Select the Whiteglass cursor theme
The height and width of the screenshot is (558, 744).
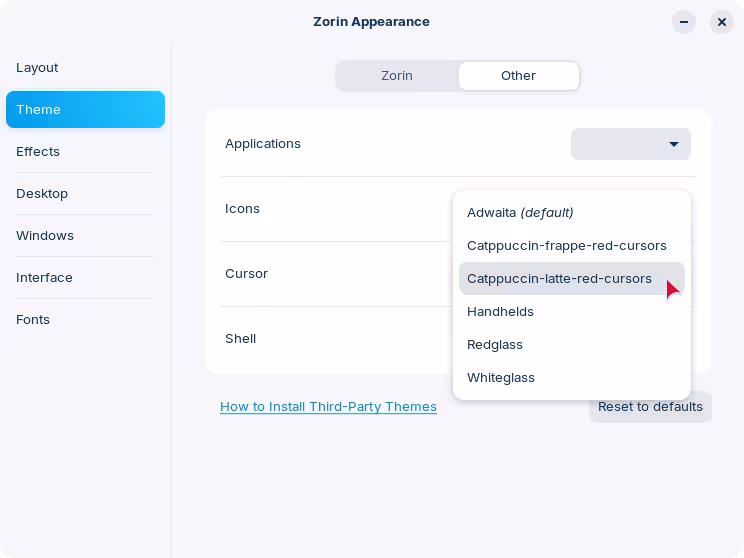(501, 378)
